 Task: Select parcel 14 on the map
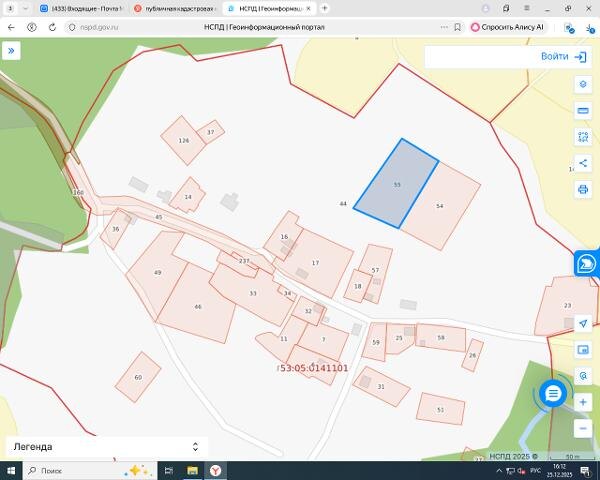point(188,197)
